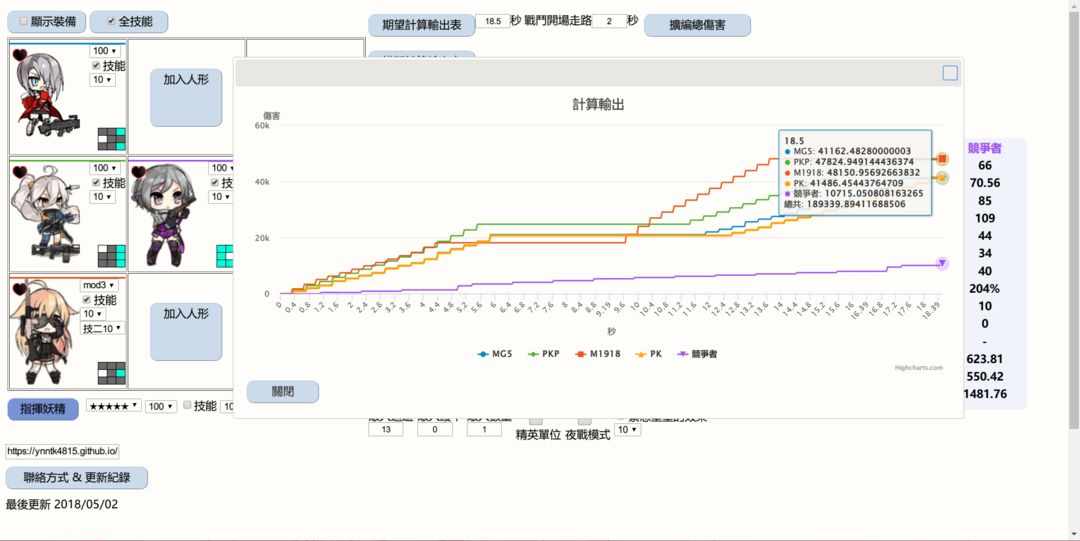
Task: Open the Highcharts.com link
Action: tap(919, 368)
